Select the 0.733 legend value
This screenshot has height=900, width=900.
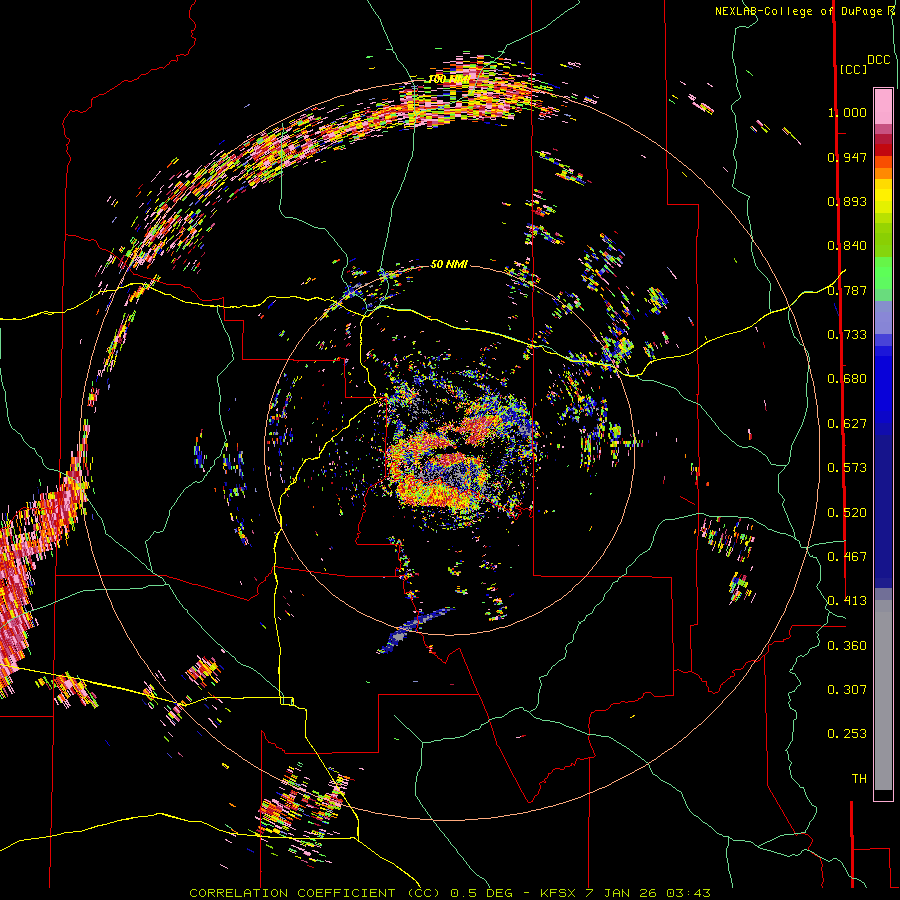[847, 335]
